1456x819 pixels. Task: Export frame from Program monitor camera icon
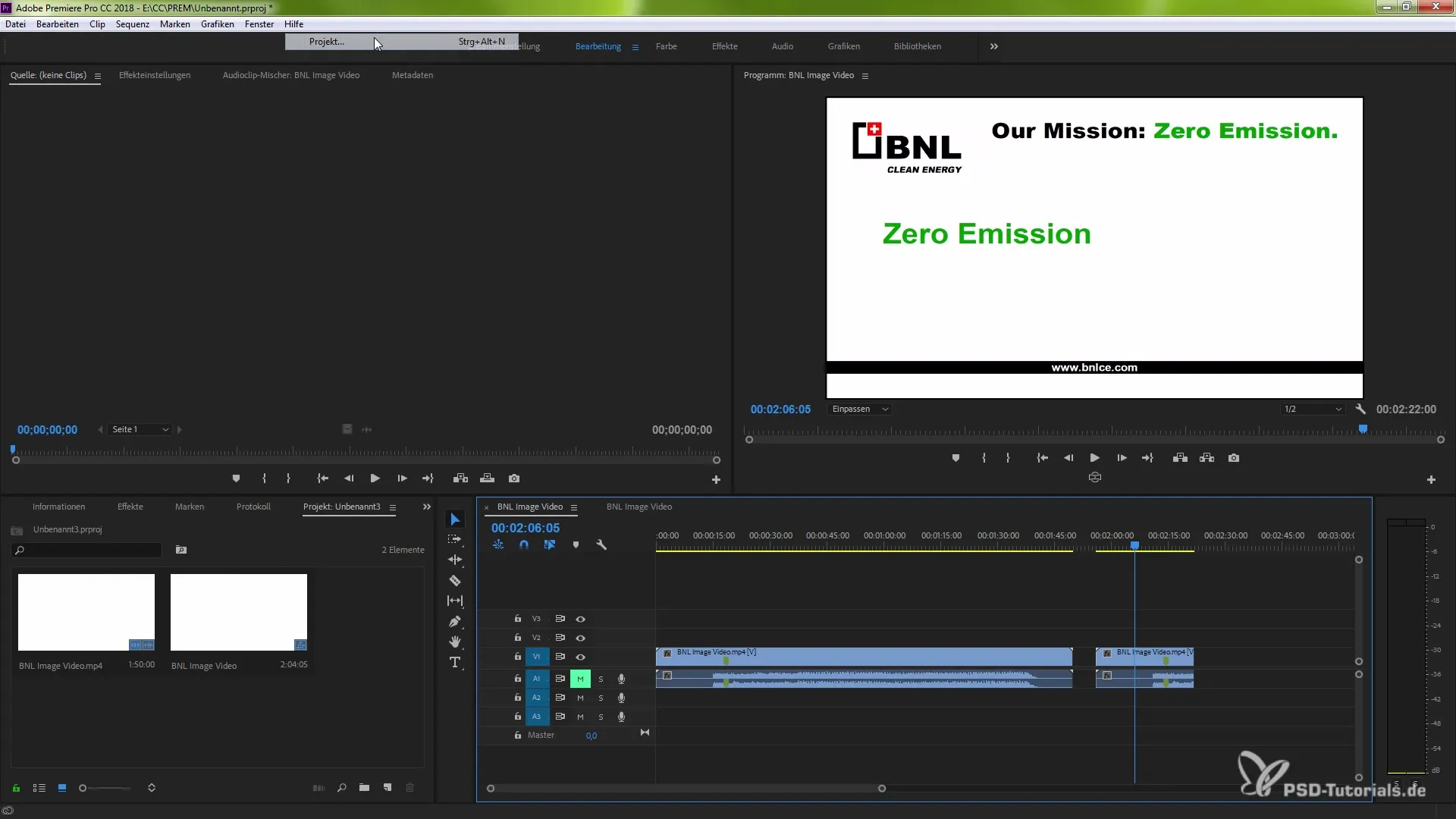click(1234, 458)
